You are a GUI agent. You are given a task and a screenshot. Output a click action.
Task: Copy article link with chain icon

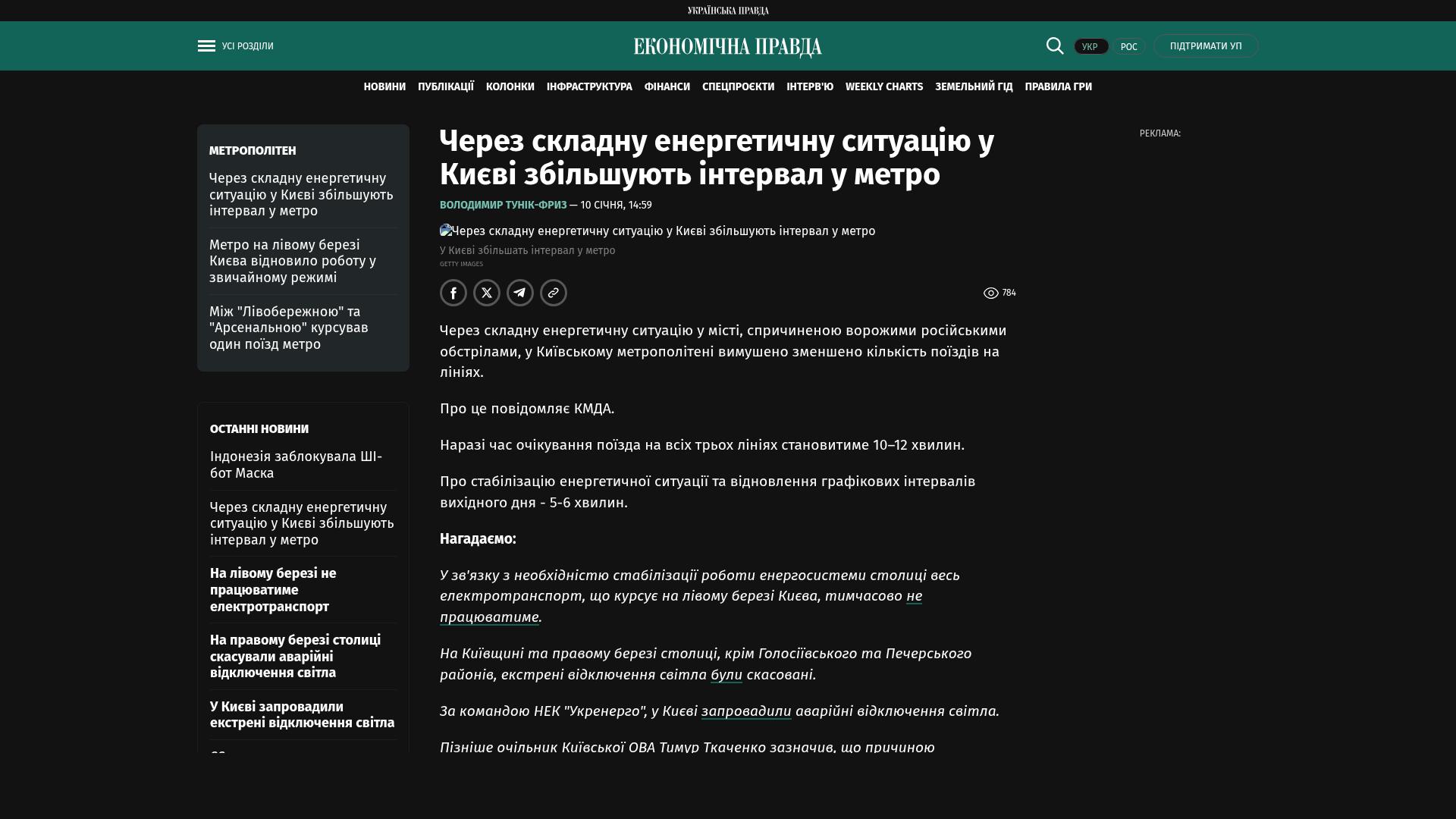pyautogui.click(x=554, y=293)
